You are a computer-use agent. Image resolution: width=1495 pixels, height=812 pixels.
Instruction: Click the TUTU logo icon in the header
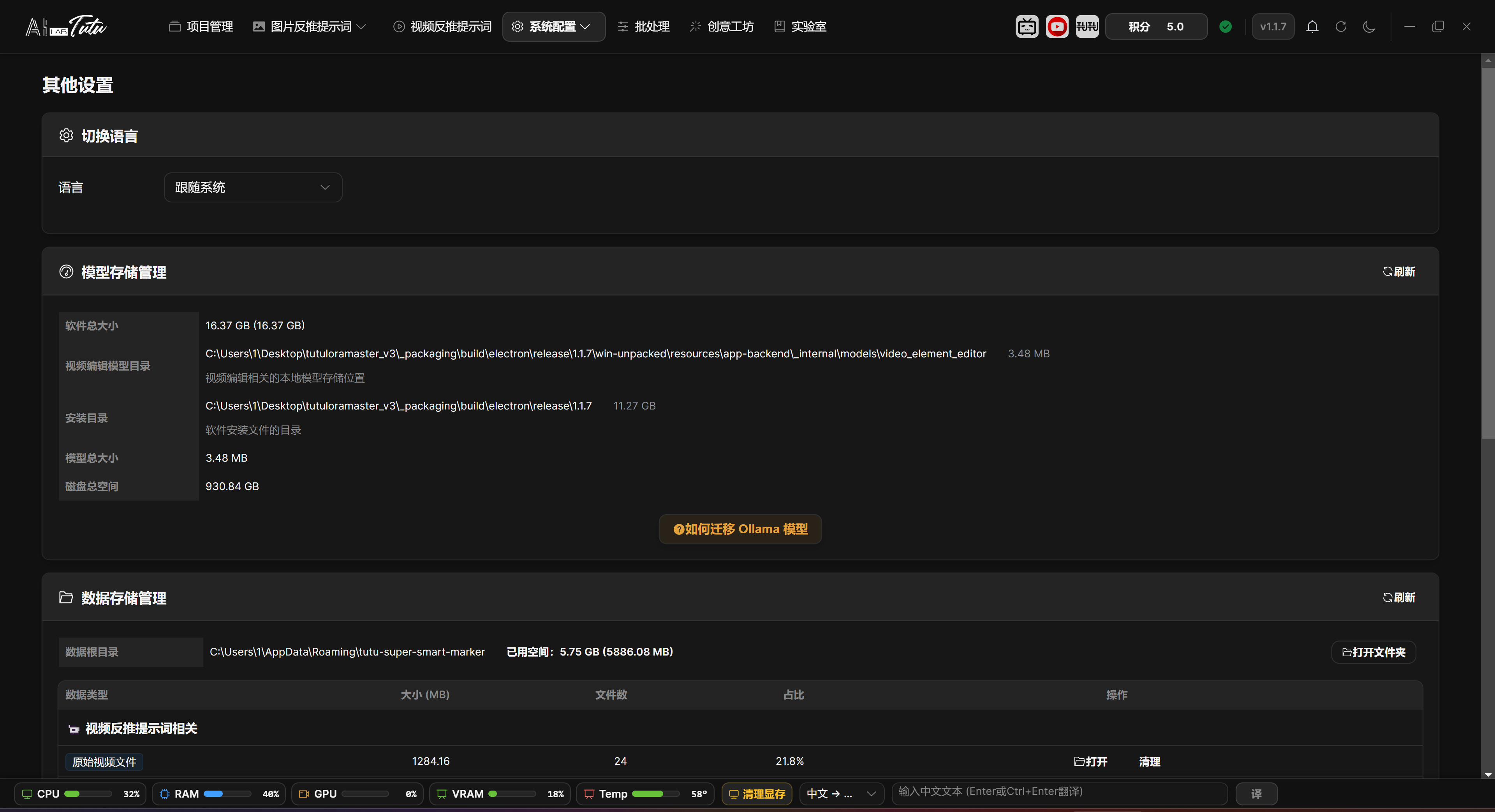pos(1087,27)
